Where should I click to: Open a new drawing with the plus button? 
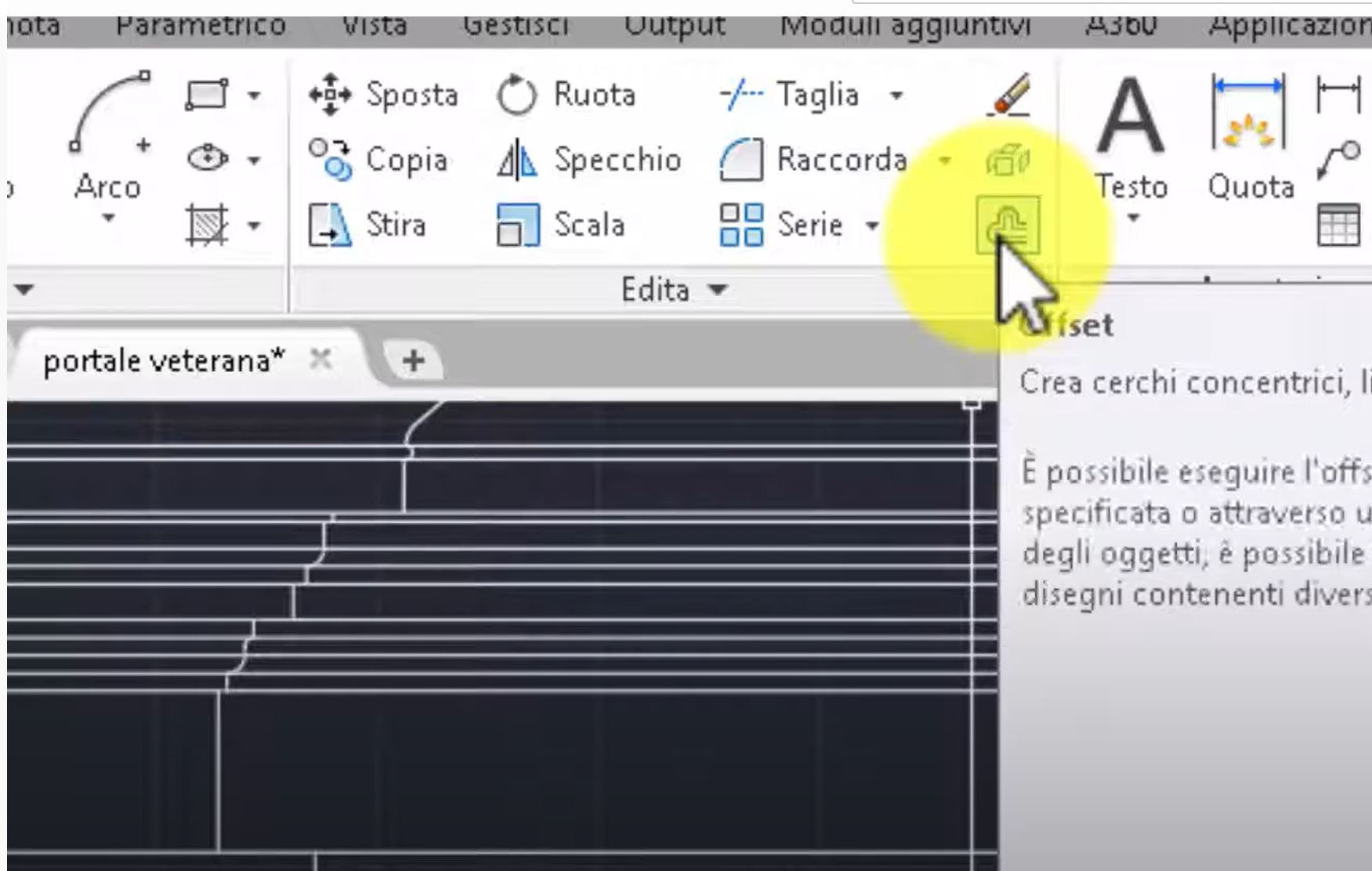413,360
